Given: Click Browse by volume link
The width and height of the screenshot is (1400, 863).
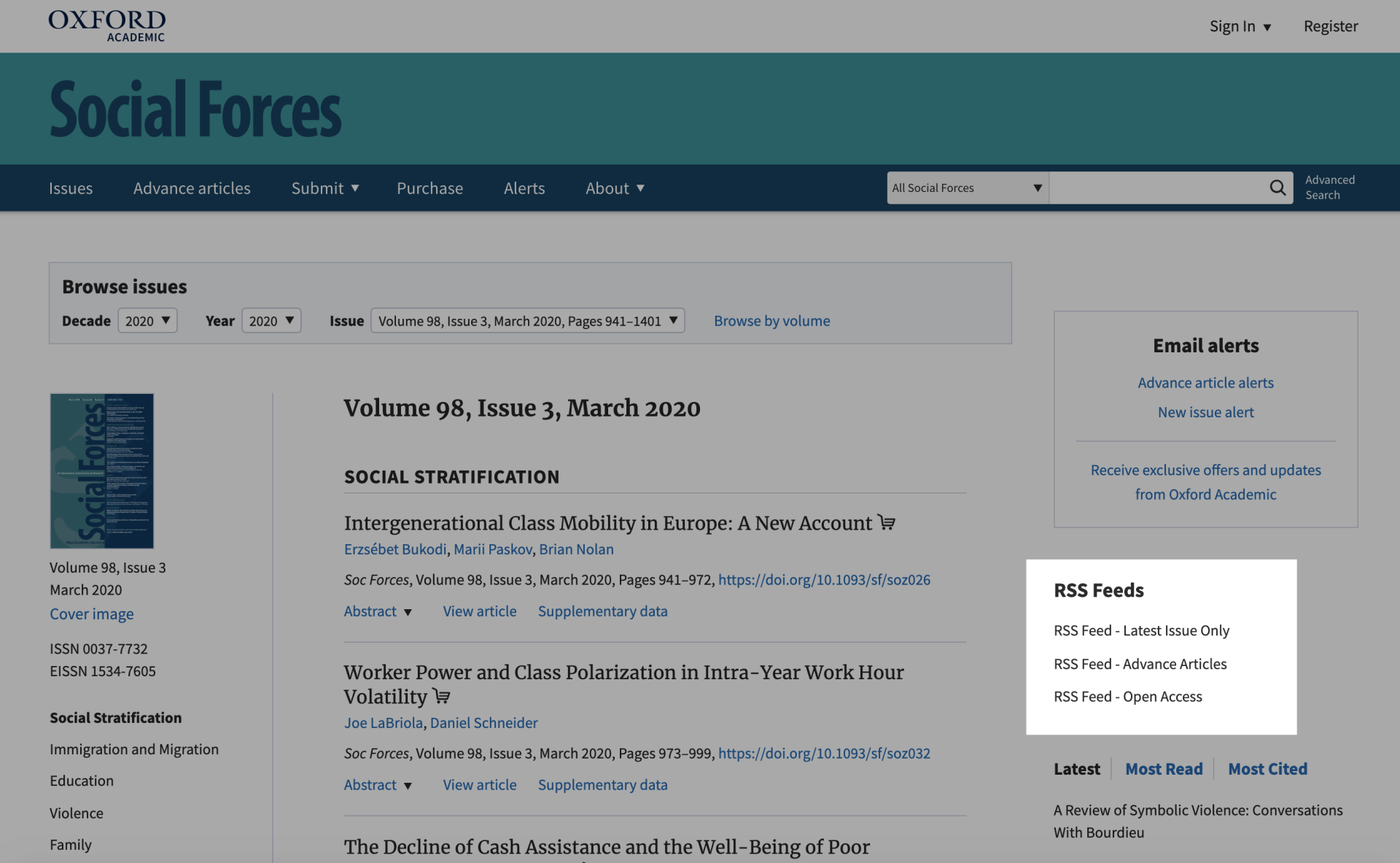Looking at the screenshot, I should pyautogui.click(x=771, y=321).
